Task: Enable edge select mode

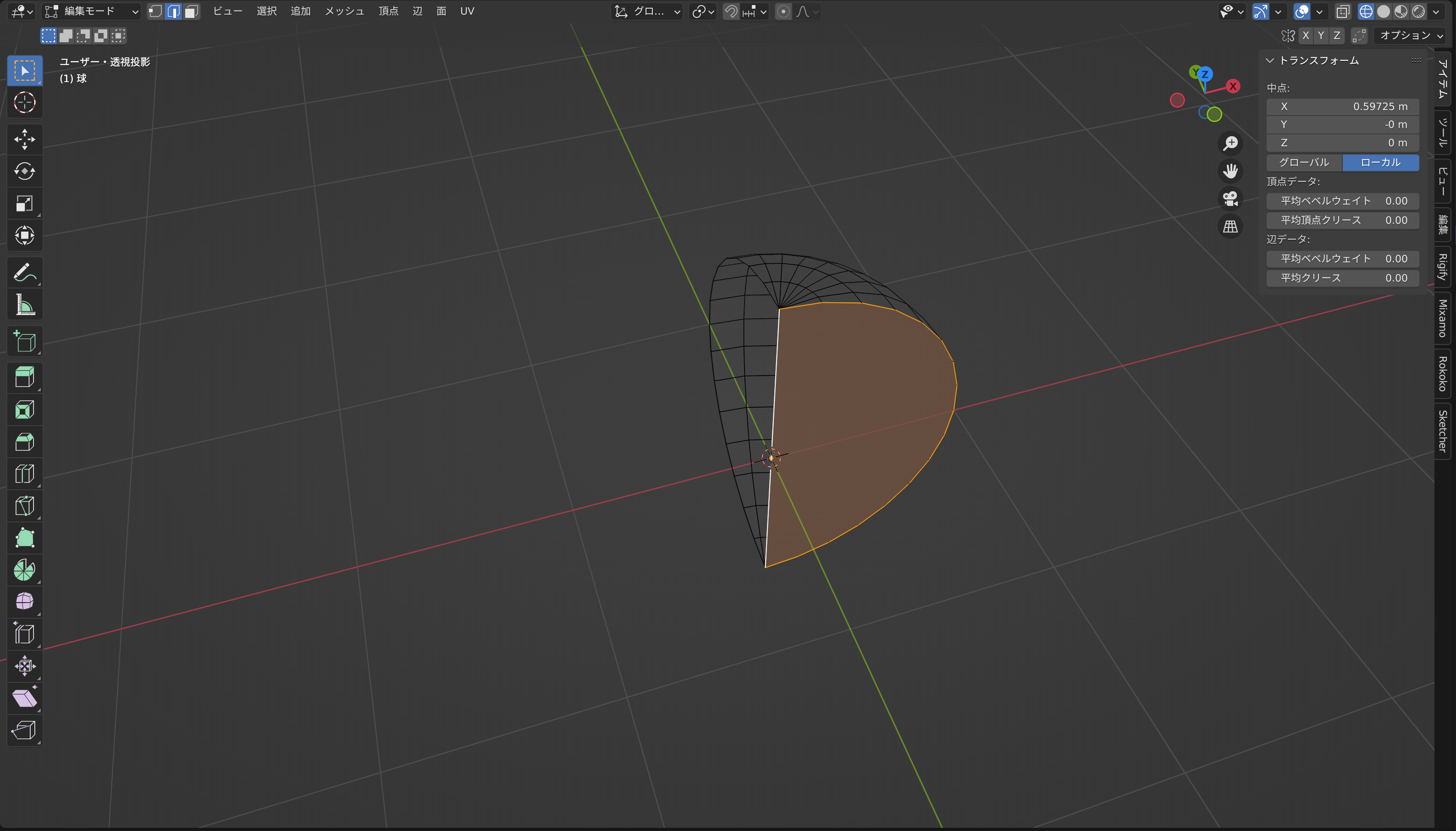Action: [173, 11]
